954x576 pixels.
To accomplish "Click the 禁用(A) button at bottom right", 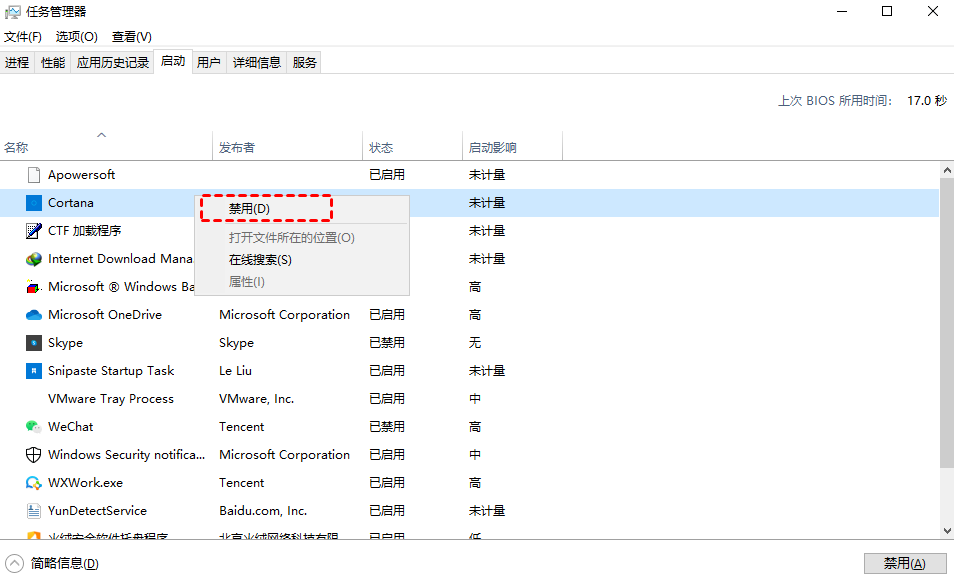I will click(905, 562).
